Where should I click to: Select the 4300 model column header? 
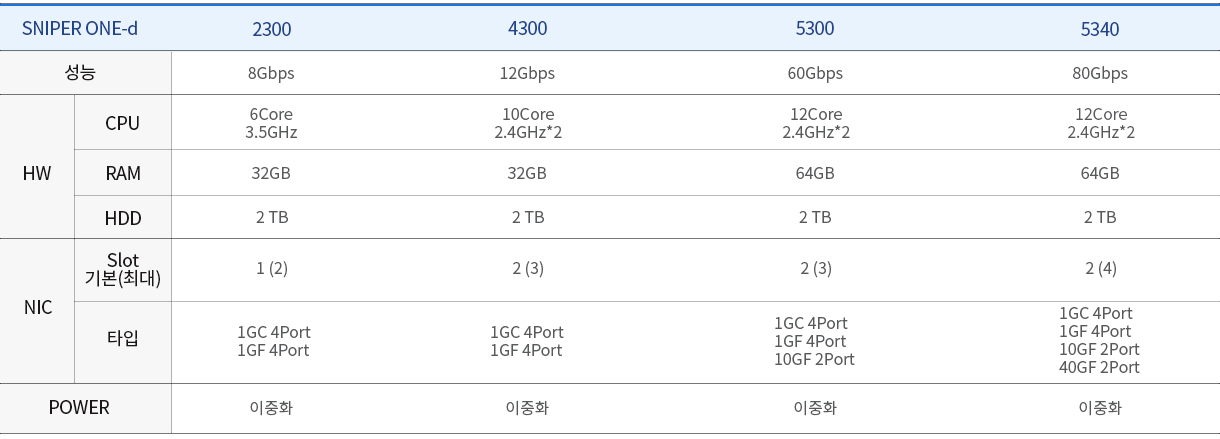[528, 29]
